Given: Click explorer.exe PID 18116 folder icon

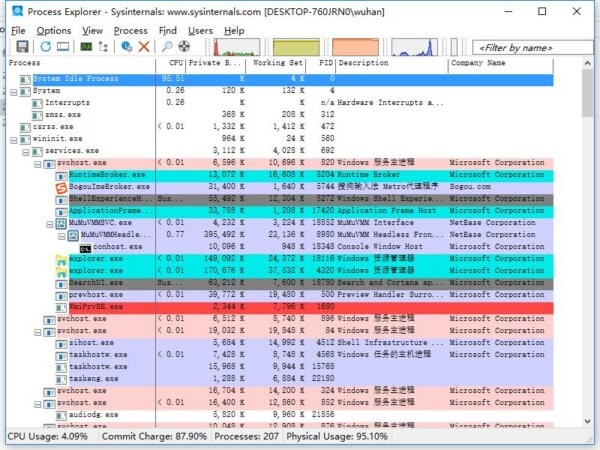Looking at the screenshot, I should pos(61,259).
